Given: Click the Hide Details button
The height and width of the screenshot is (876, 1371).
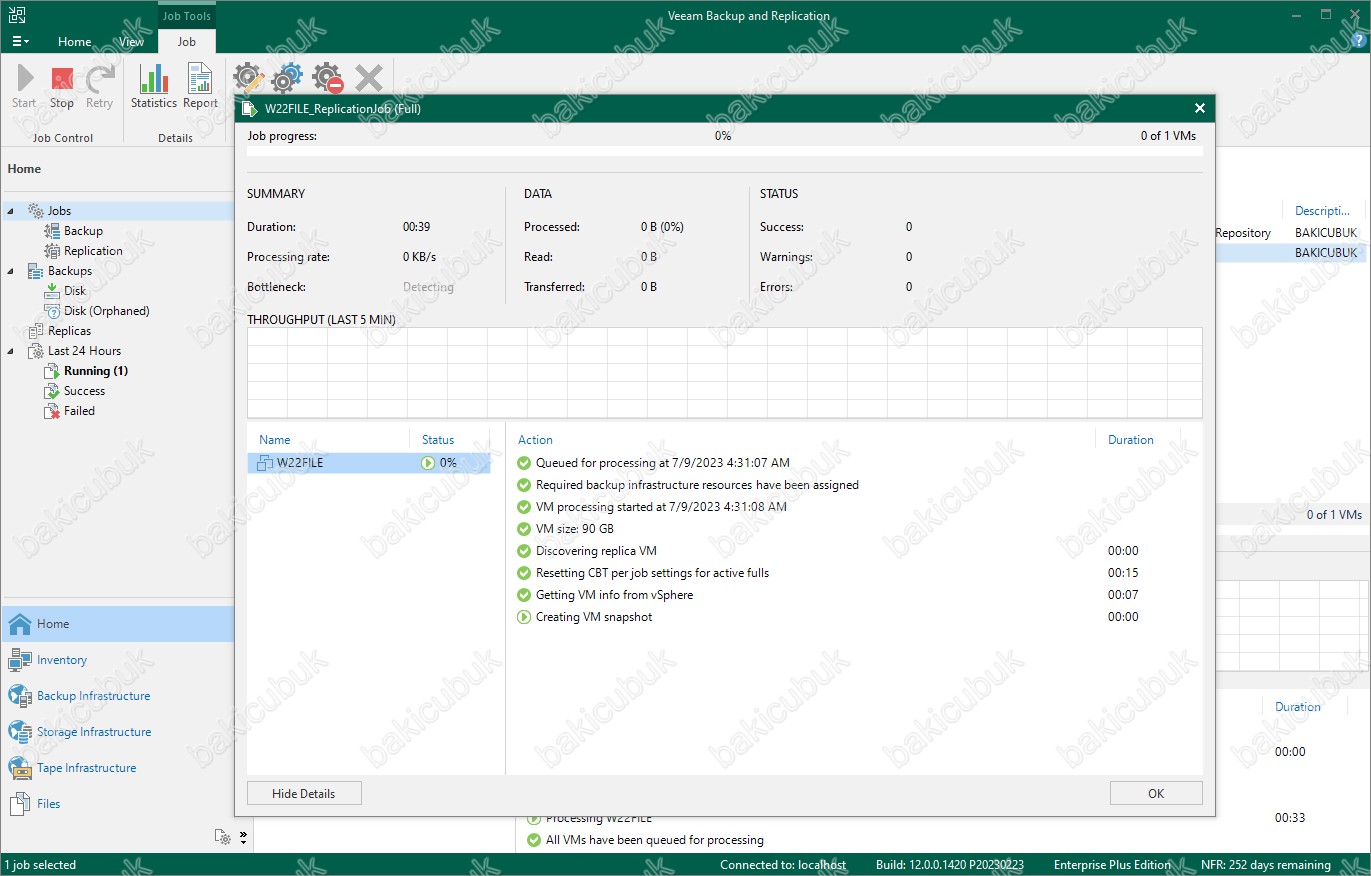Looking at the screenshot, I should (304, 793).
